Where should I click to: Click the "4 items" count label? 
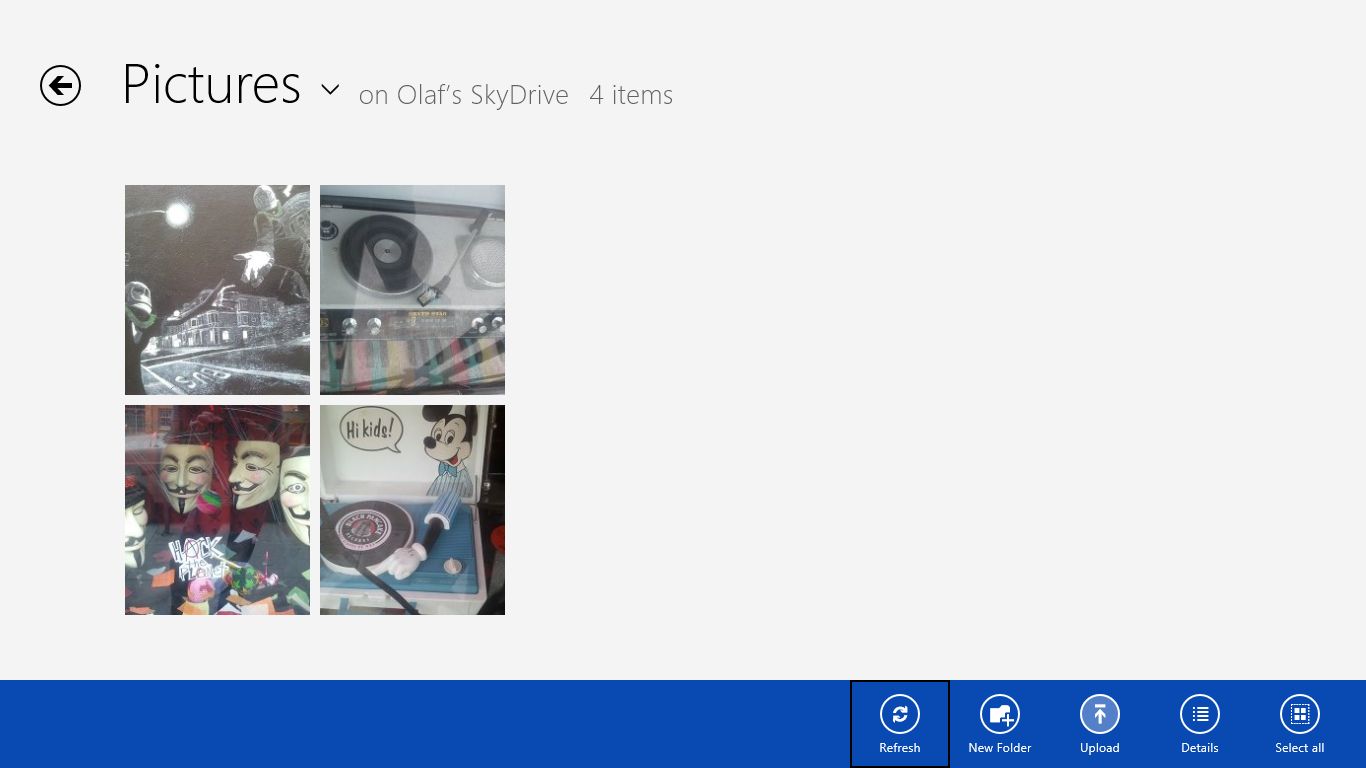(x=631, y=95)
